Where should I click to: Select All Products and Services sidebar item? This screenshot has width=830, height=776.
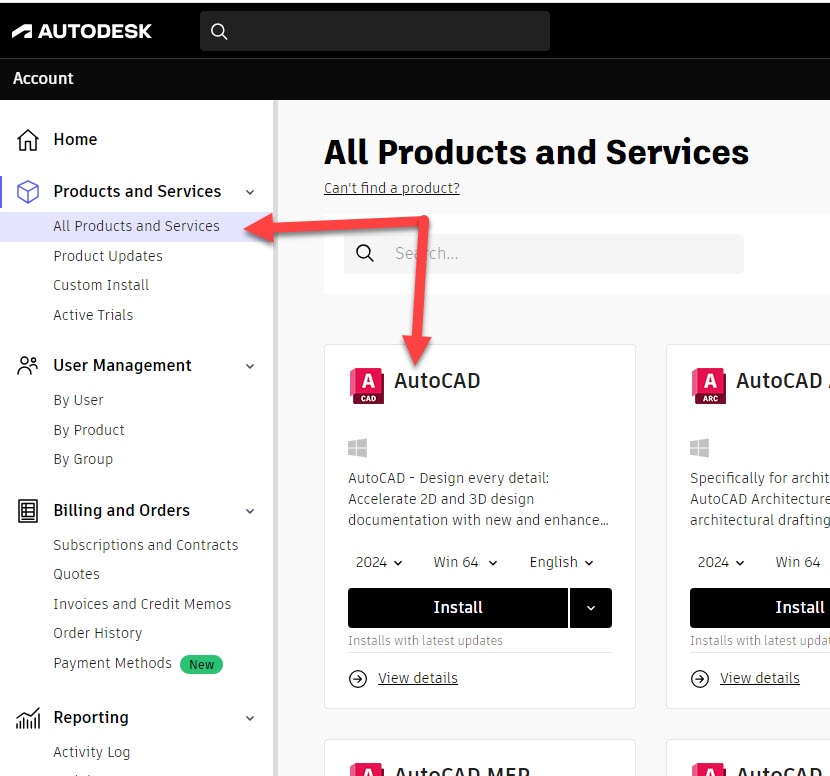(x=136, y=227)
